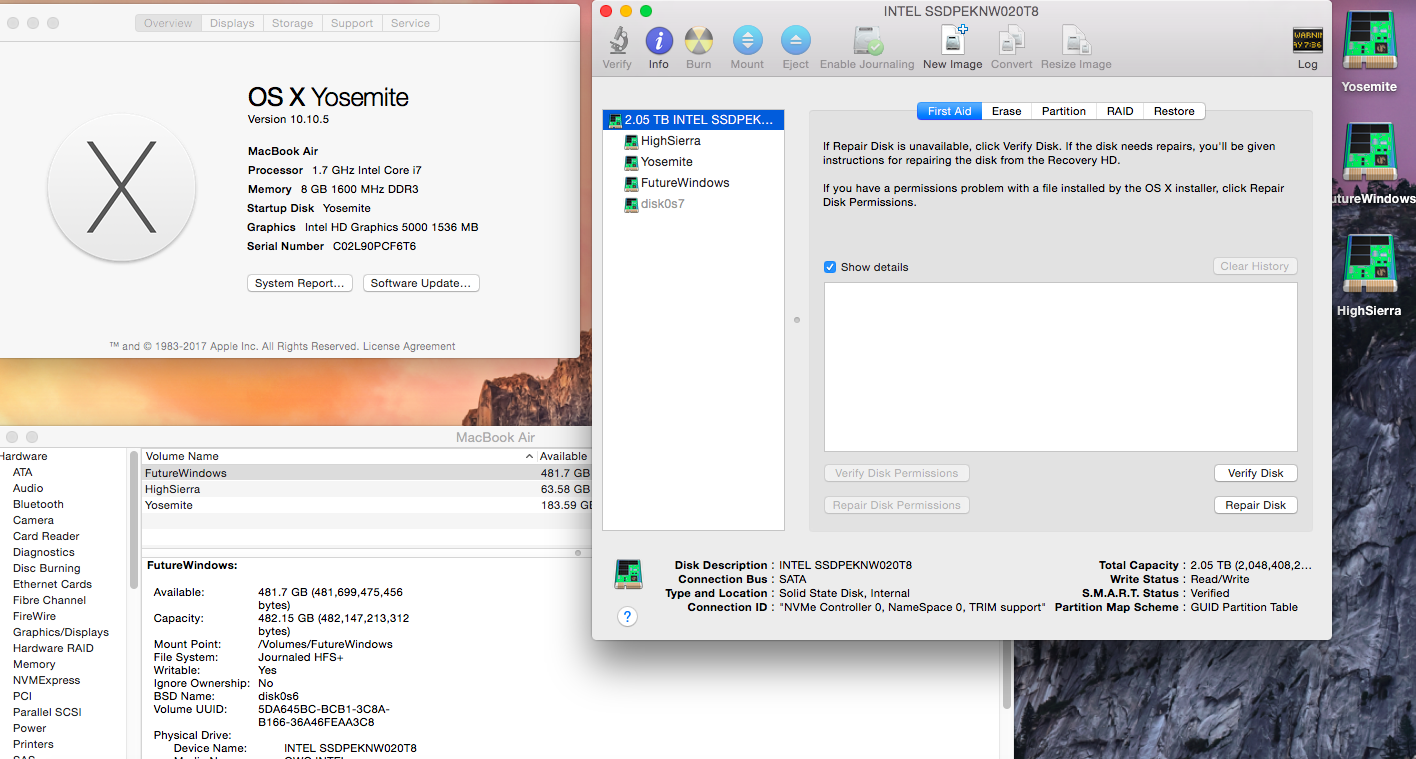Screen dimensions: 1416x759
Task: Open the Log icon in Disk Utility
Action: pos(1308,41)
